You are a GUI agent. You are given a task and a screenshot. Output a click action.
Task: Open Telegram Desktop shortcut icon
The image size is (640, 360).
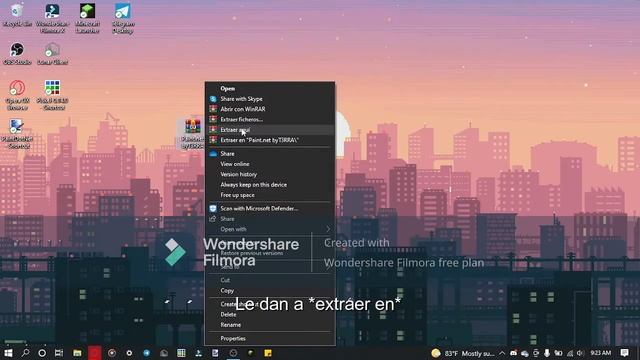(123, 18)
